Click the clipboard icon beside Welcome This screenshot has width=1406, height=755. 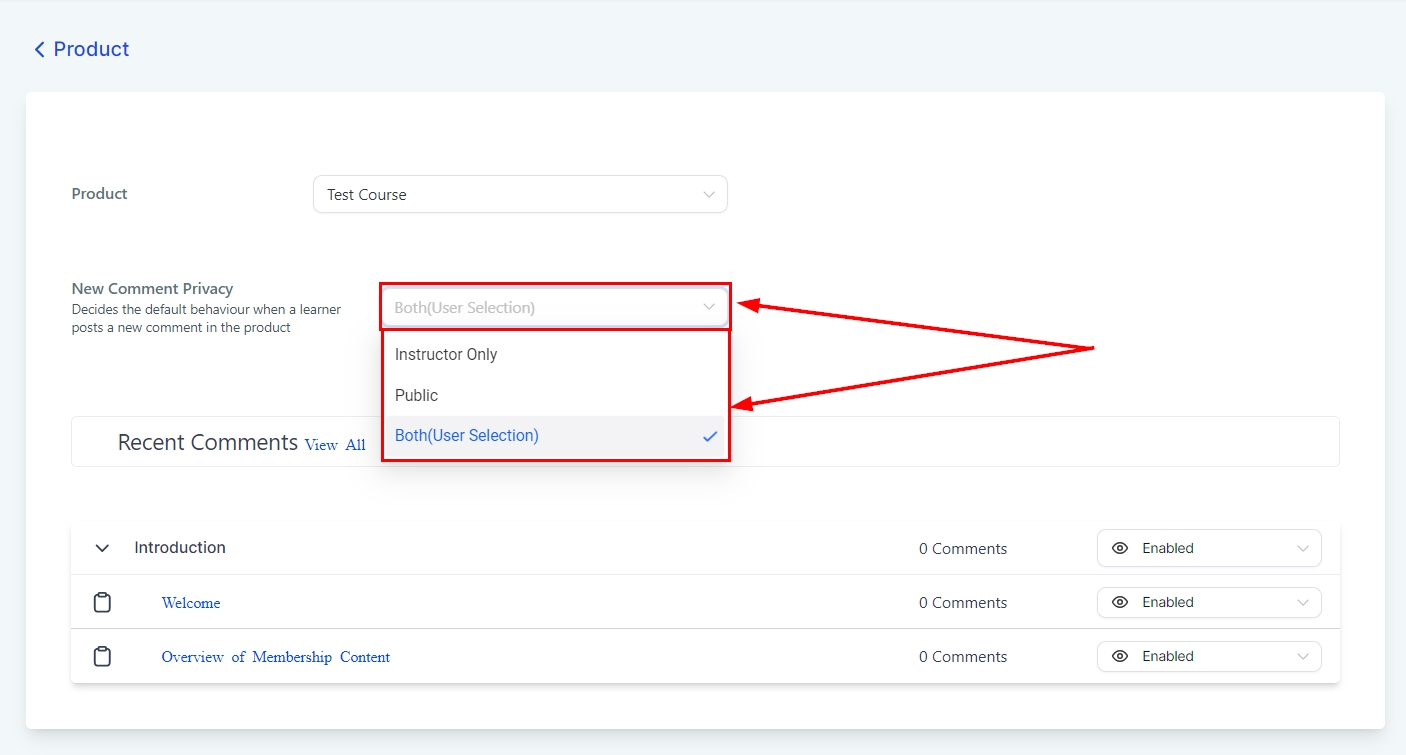[x=102, y=603]
